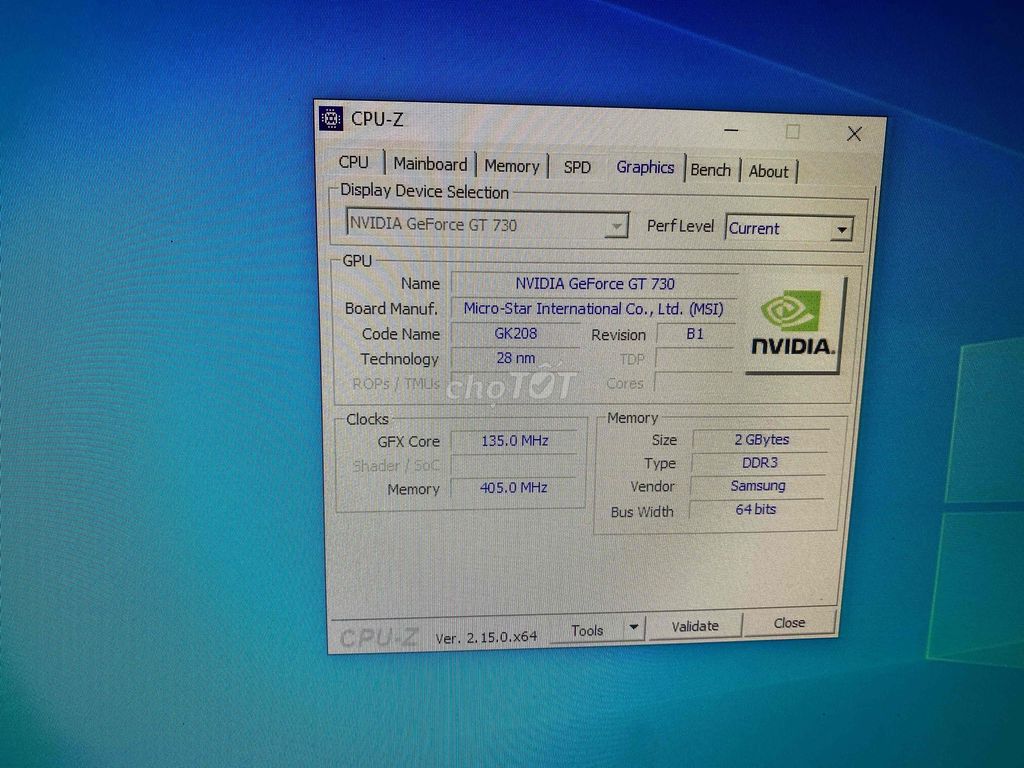Click the 2 GBytes memory size value
Screen dimensions: 1024x768
(761, 440)
